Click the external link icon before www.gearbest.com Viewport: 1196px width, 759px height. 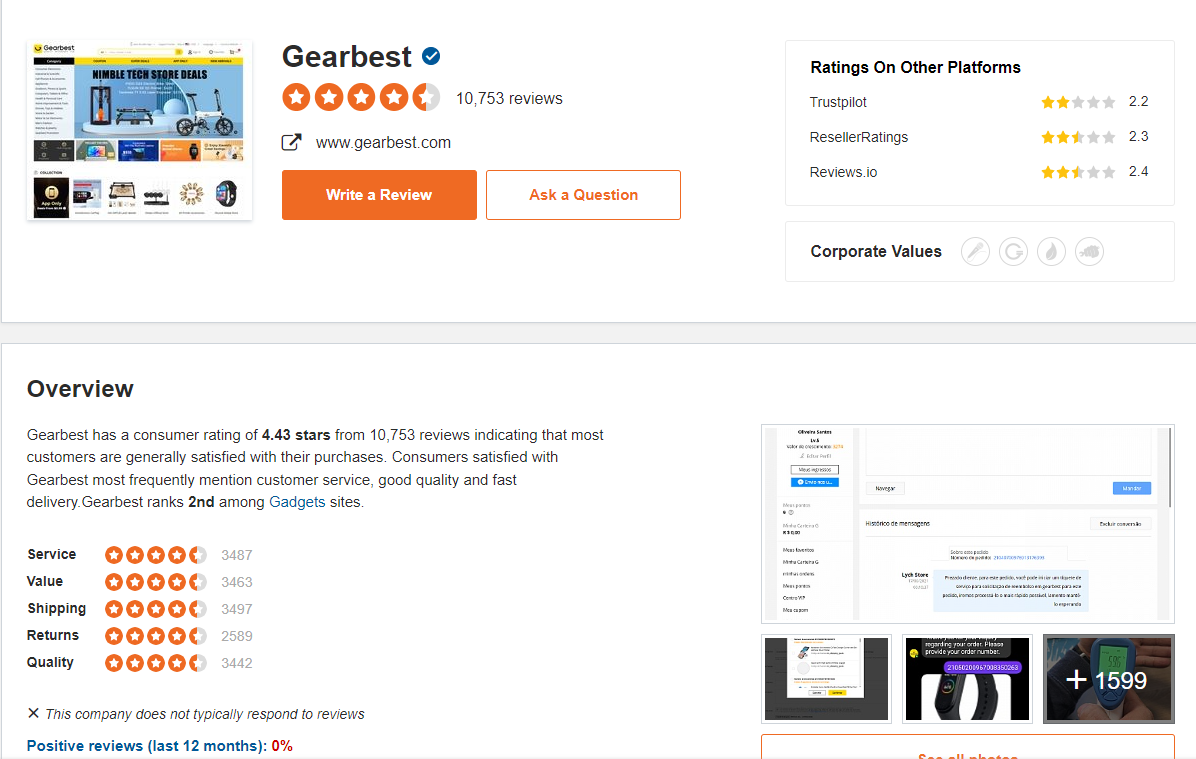291,142
